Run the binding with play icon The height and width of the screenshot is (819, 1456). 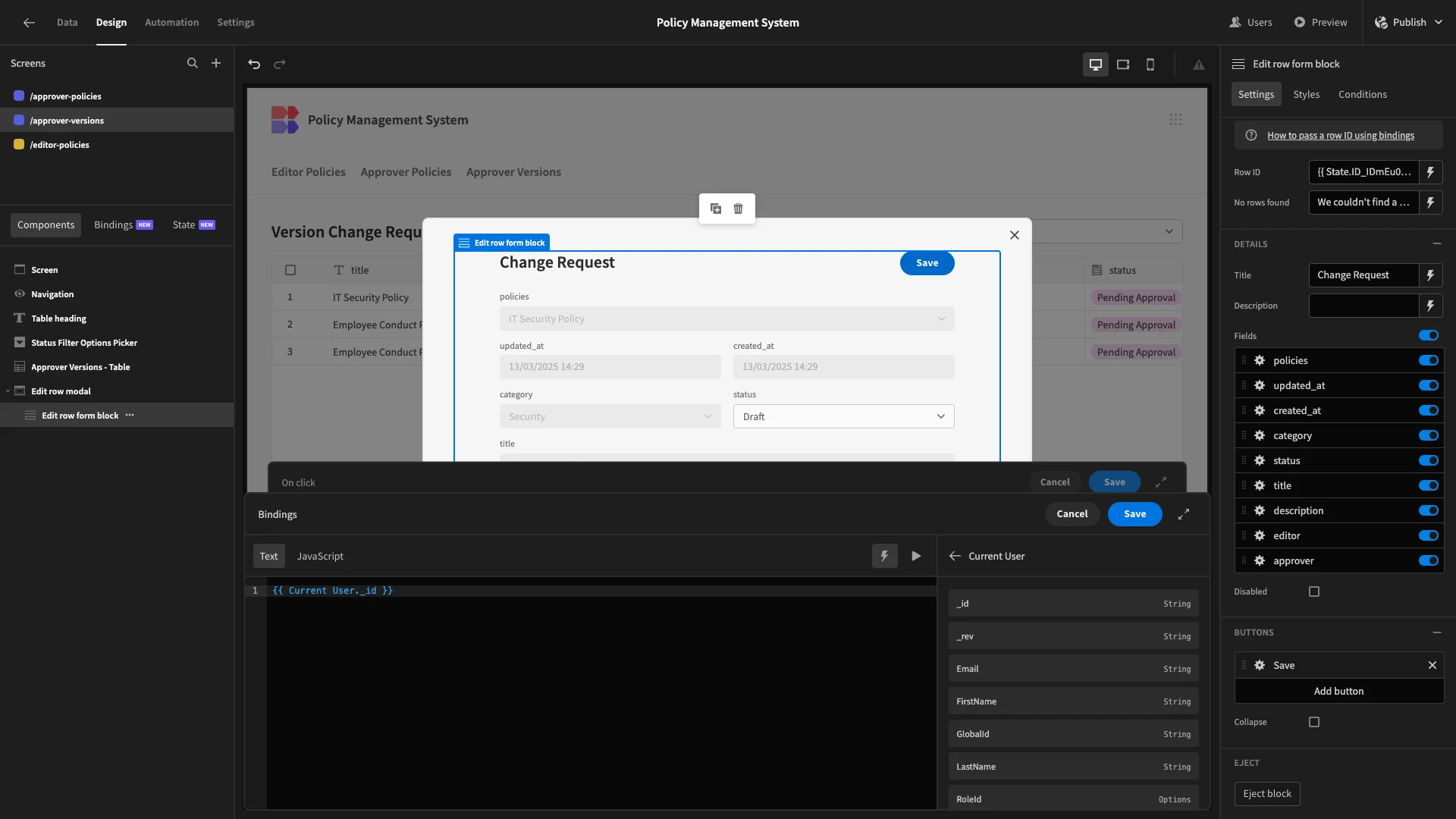pos(916,556)
